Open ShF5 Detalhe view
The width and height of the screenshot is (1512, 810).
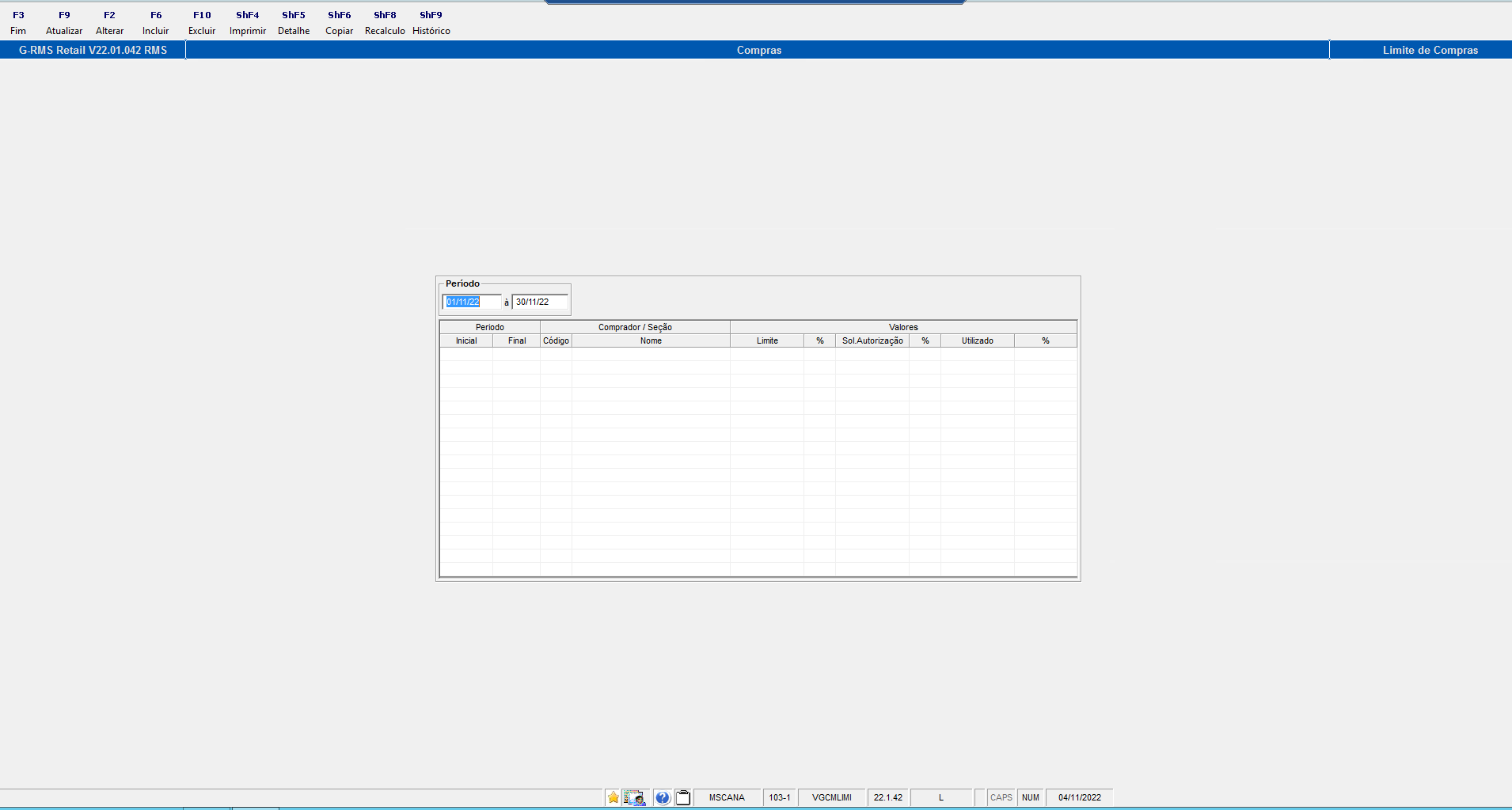point(294,23)
